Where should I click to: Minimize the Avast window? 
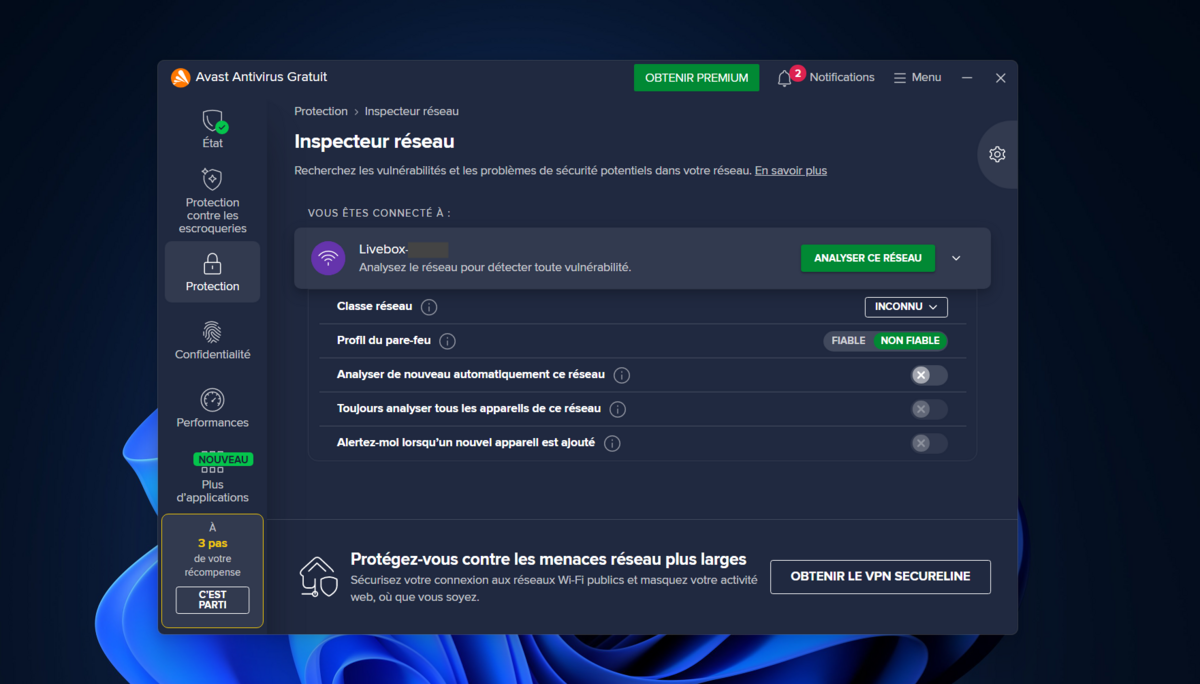tap(967, 78)
